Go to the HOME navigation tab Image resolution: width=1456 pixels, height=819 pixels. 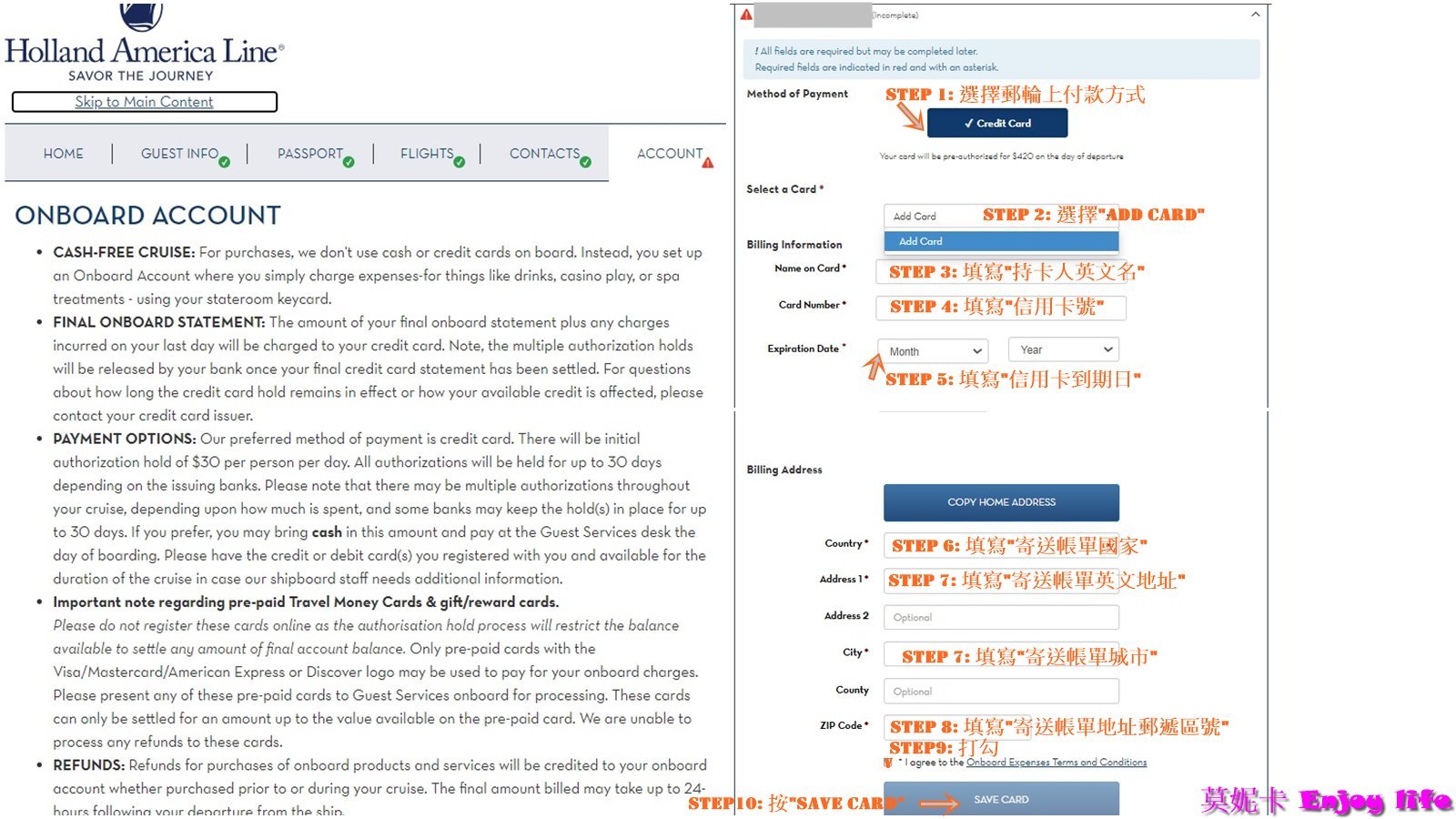pos(63,154)
